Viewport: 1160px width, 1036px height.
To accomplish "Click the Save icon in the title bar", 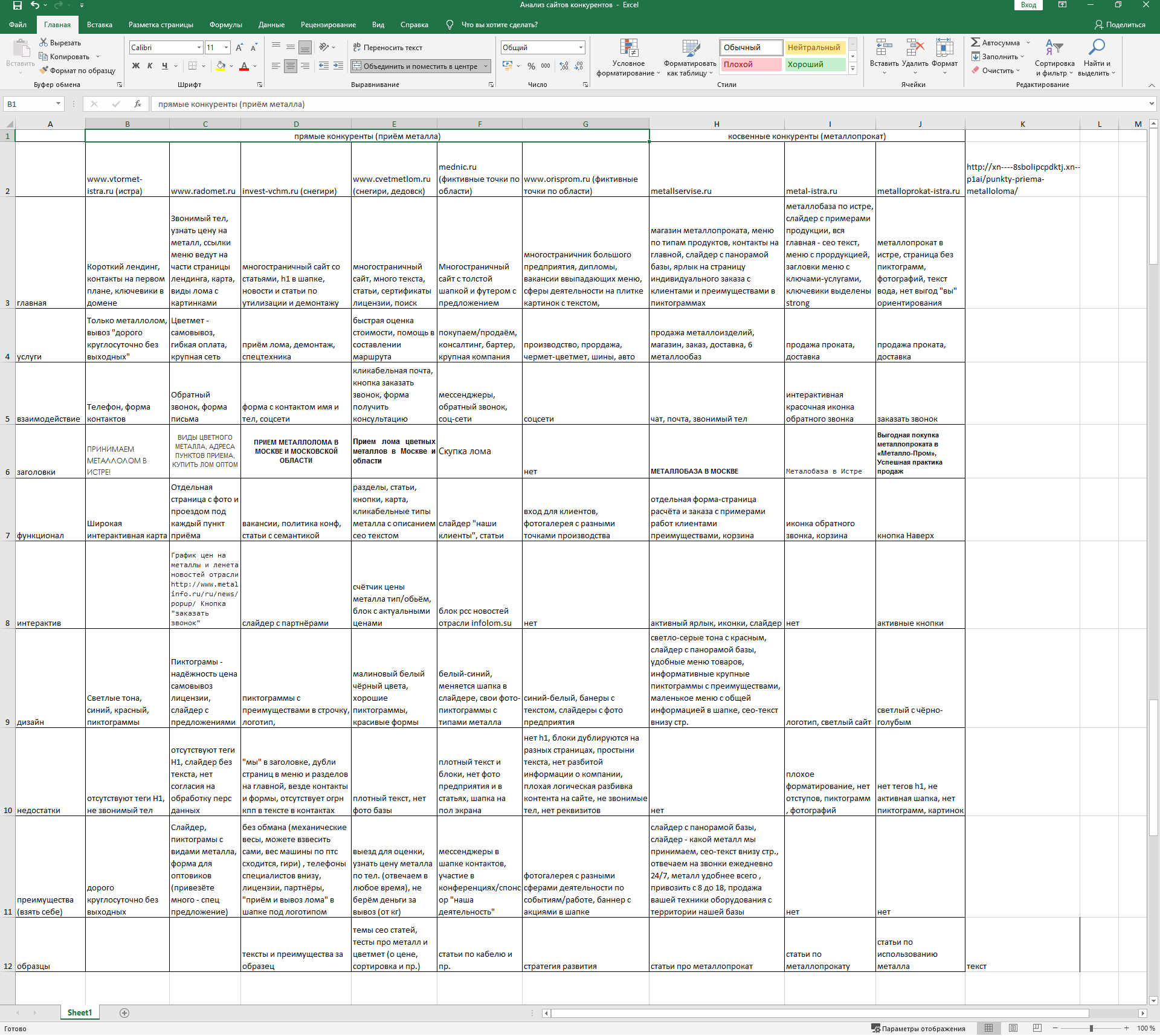I will coord(17,5).
